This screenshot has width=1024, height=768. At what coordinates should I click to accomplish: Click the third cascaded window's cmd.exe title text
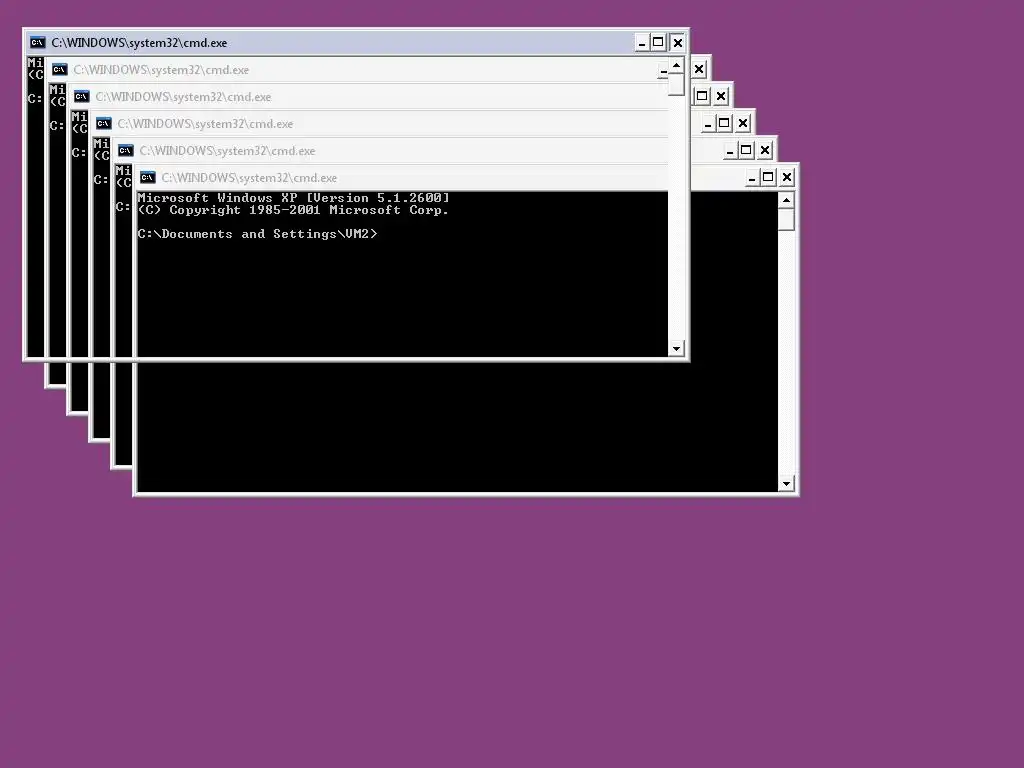point(184,97)
